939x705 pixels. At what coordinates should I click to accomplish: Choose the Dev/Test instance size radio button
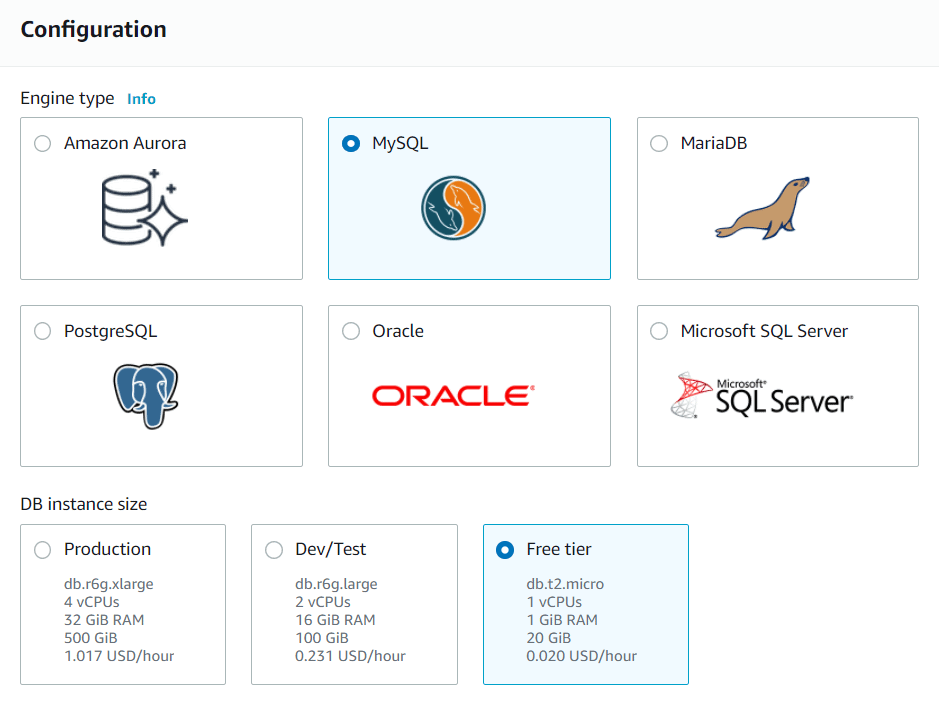tap(273, 550)
